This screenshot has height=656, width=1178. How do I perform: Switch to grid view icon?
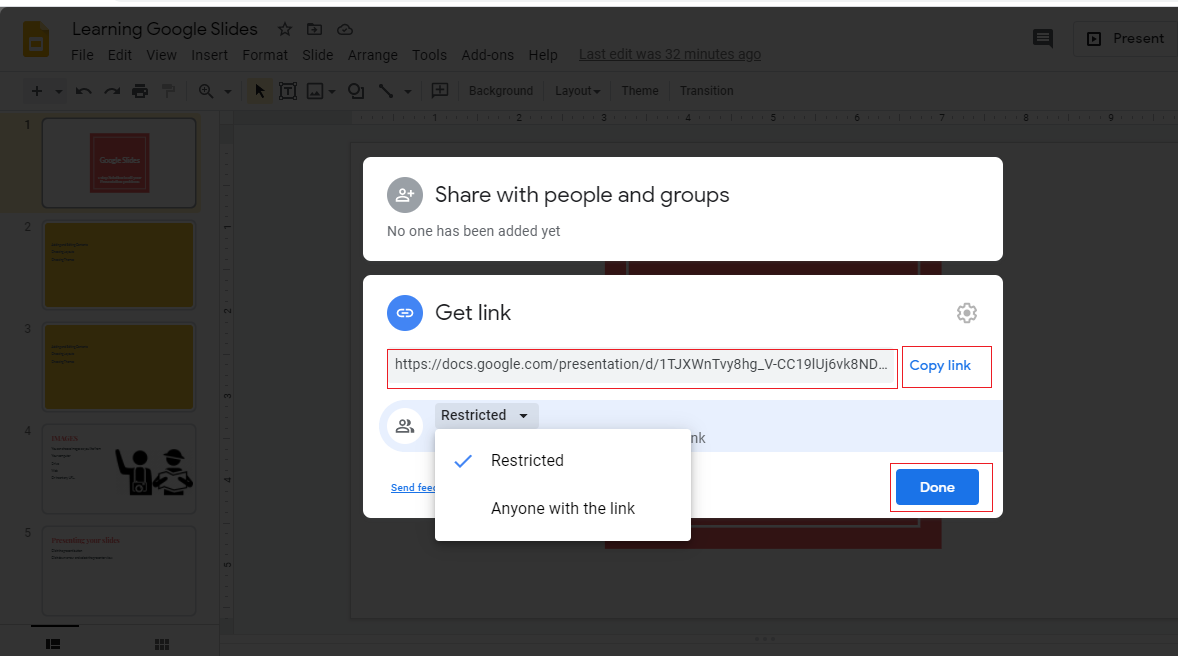click(162, 644)
